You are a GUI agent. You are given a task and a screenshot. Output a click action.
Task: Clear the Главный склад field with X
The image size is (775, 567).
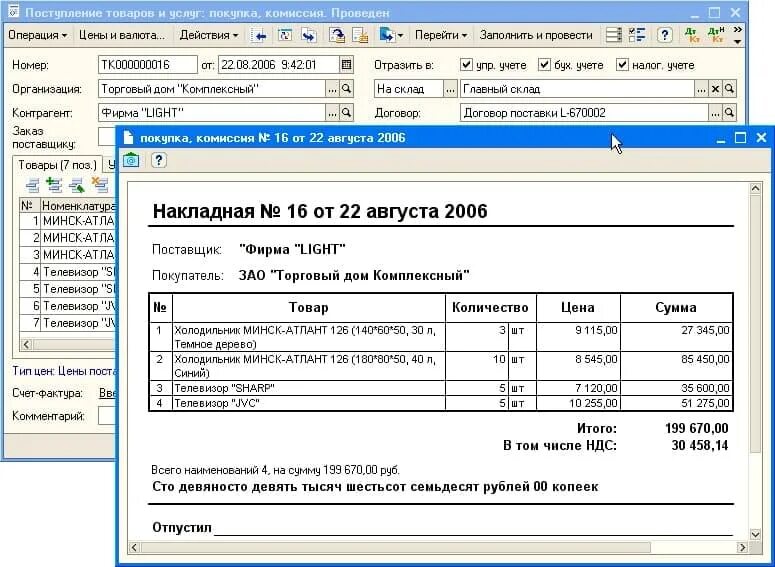click(715, 89)
